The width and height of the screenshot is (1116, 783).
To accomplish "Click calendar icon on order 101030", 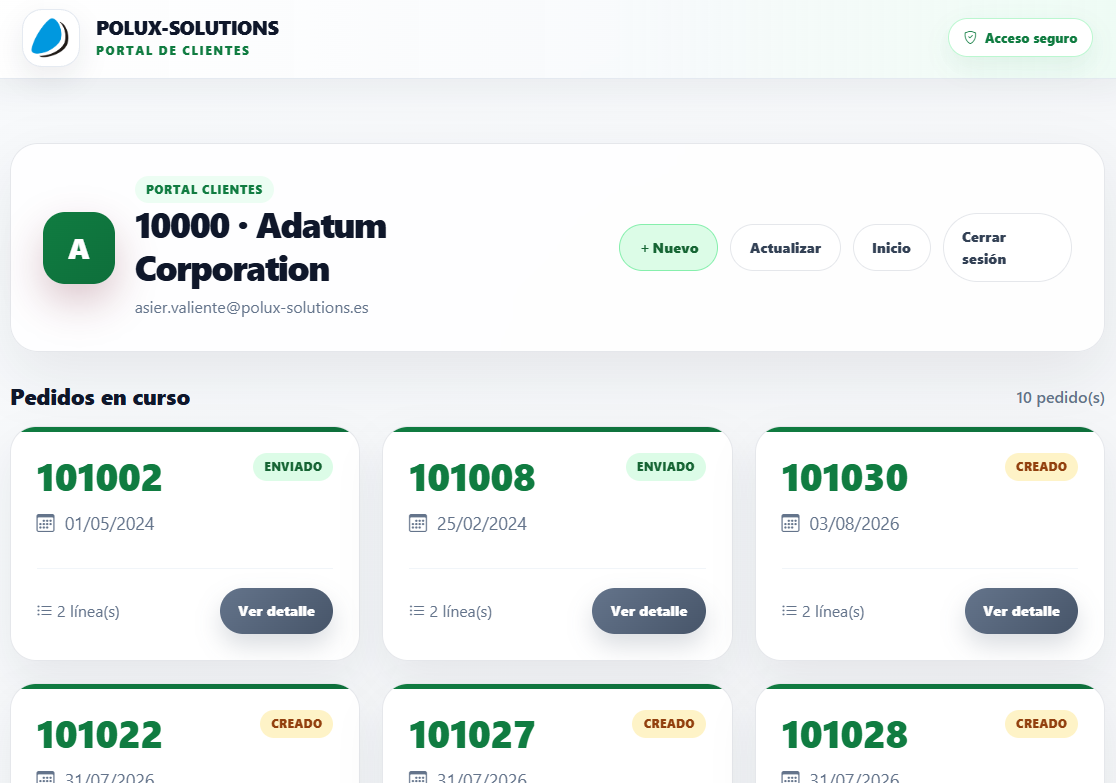I will click(790, 523).
